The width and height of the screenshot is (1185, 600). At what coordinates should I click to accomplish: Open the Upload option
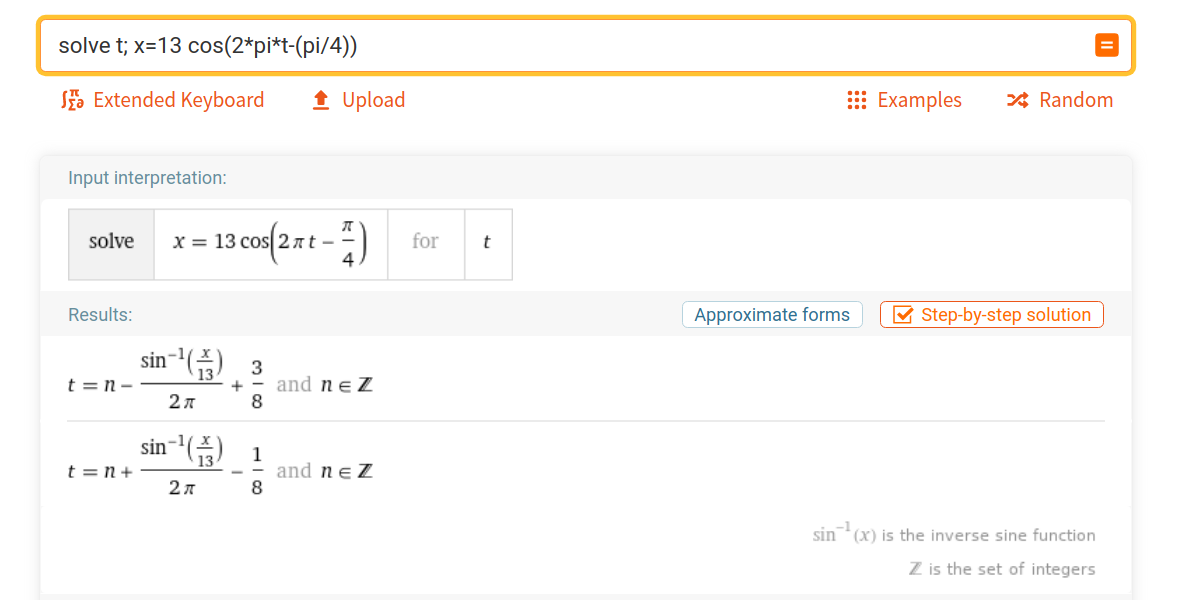359,100
